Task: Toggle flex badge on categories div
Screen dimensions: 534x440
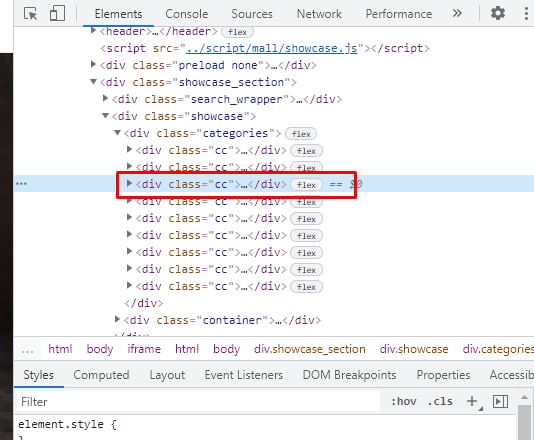Action: point(301,134)
